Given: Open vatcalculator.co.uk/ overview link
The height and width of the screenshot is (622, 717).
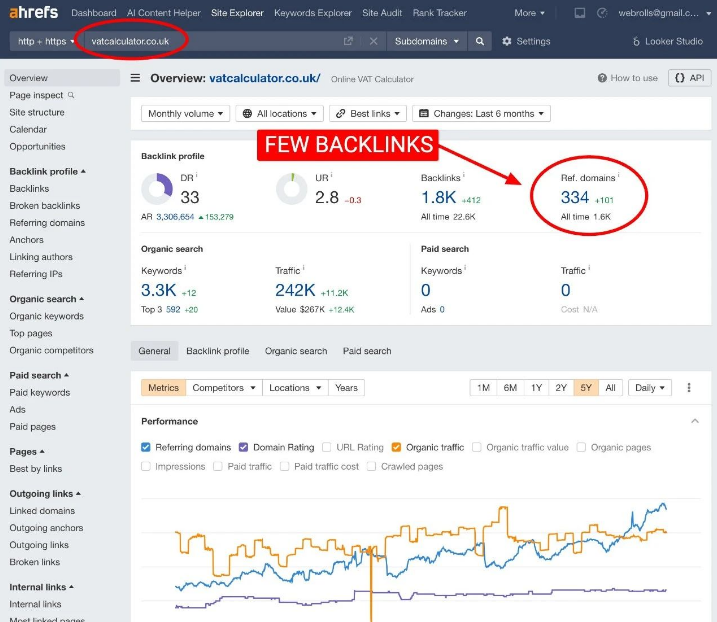Looking at the screenshot, I should 265,78.
